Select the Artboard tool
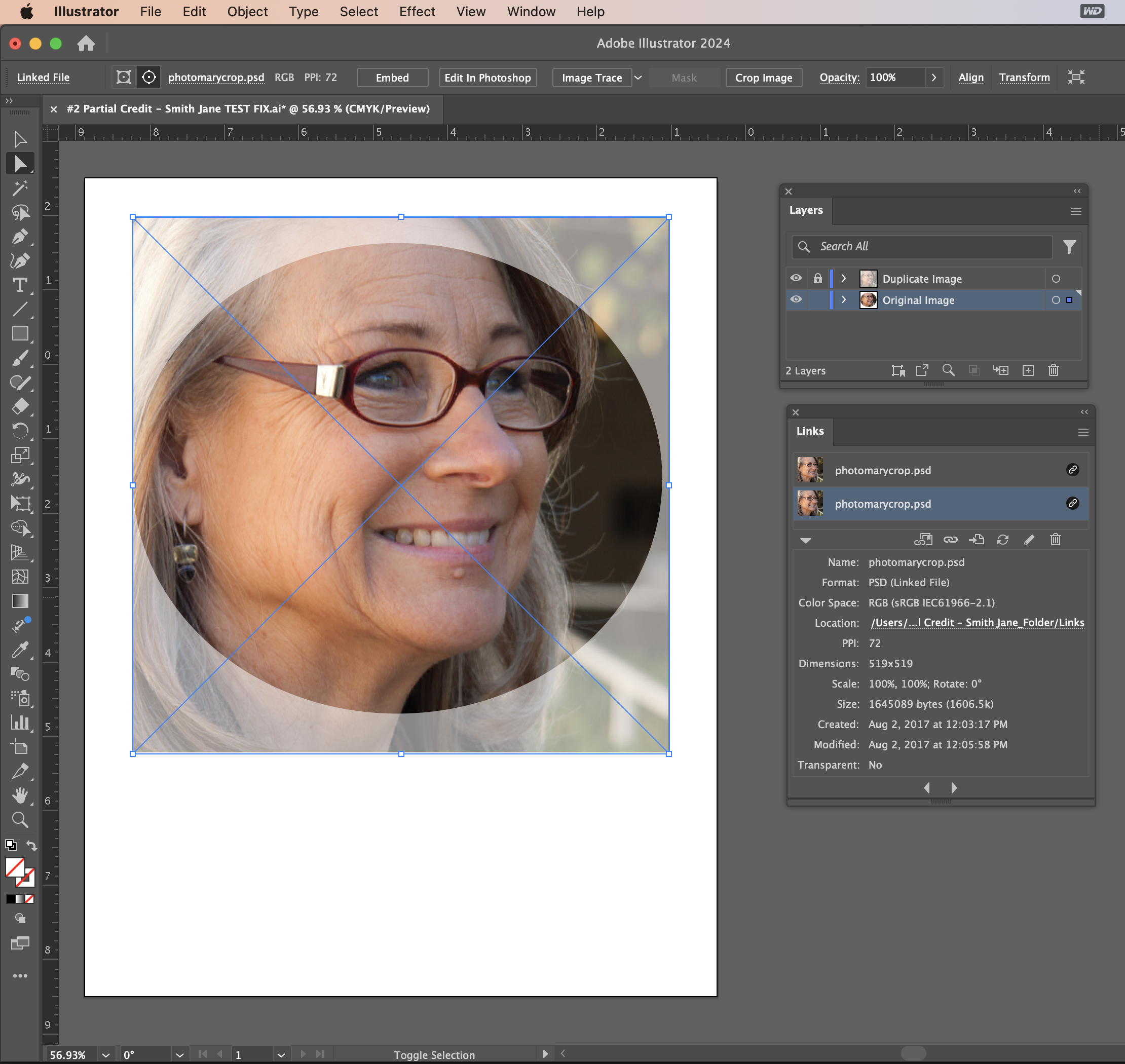Screen dimensions: 1125x1064 coord(20,747)
